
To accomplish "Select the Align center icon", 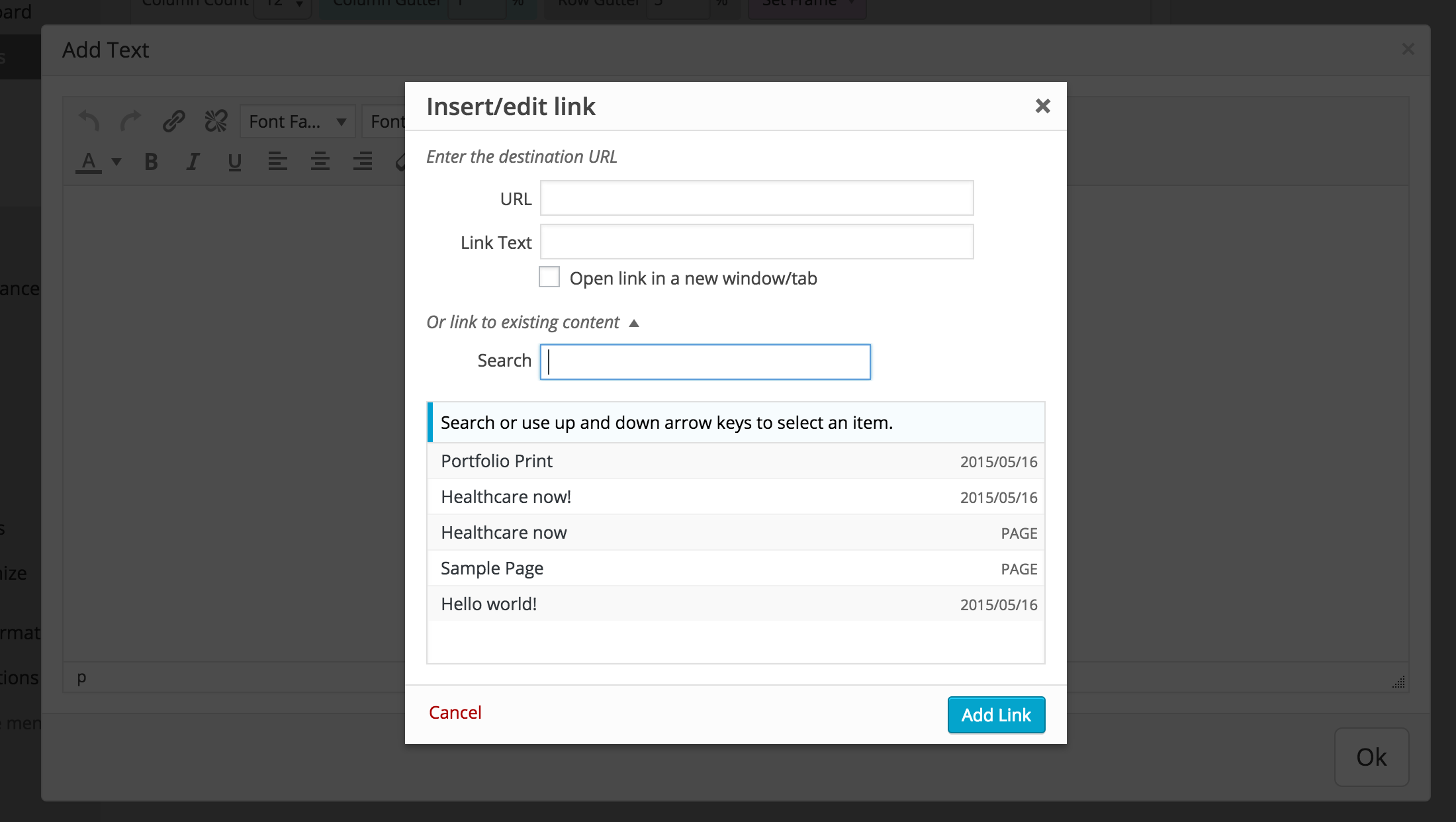I will point(320,161).
